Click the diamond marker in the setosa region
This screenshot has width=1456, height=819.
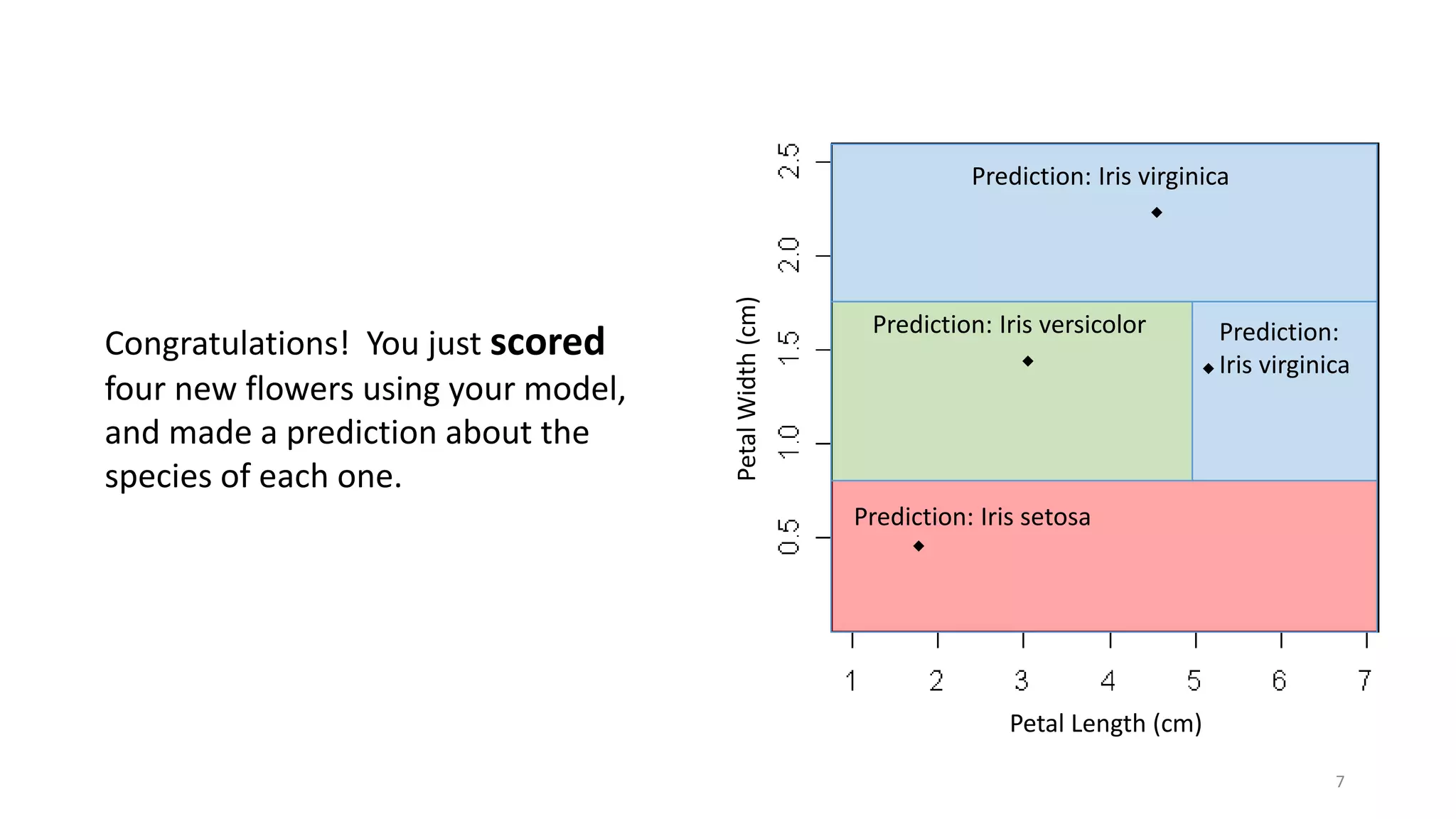click(919, 546)
